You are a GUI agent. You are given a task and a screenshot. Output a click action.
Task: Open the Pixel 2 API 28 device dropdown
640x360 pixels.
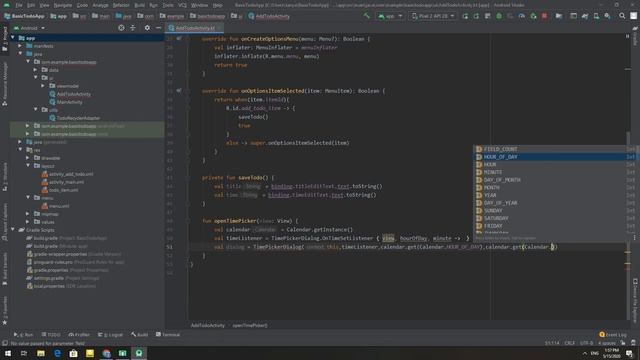(x=433, y=16)
